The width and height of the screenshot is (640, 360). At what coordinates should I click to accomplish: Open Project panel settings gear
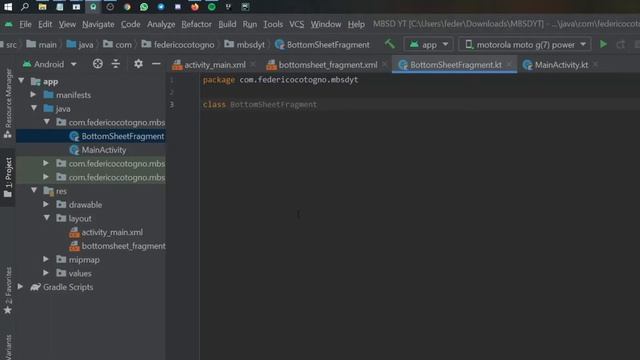[138, 64]
